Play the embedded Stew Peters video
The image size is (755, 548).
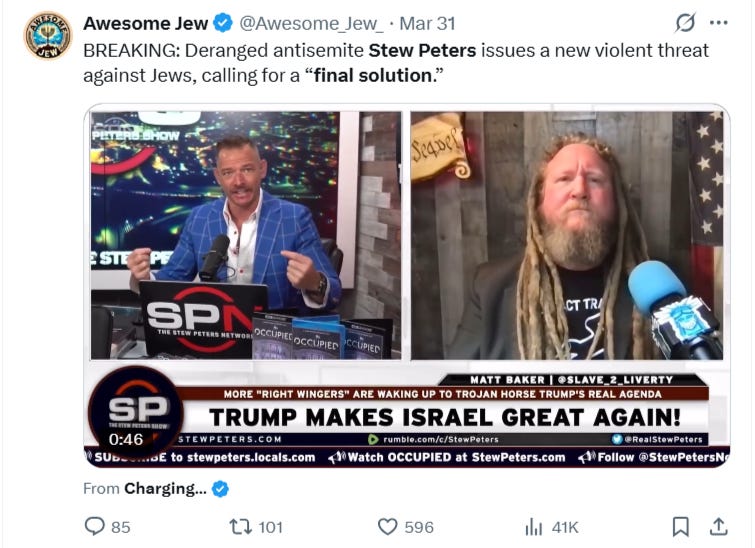tap(407, 285)
